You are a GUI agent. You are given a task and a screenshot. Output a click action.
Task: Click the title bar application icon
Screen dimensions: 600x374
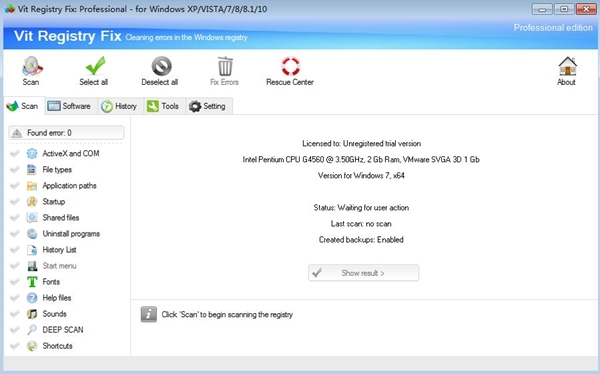coord(10,9)
